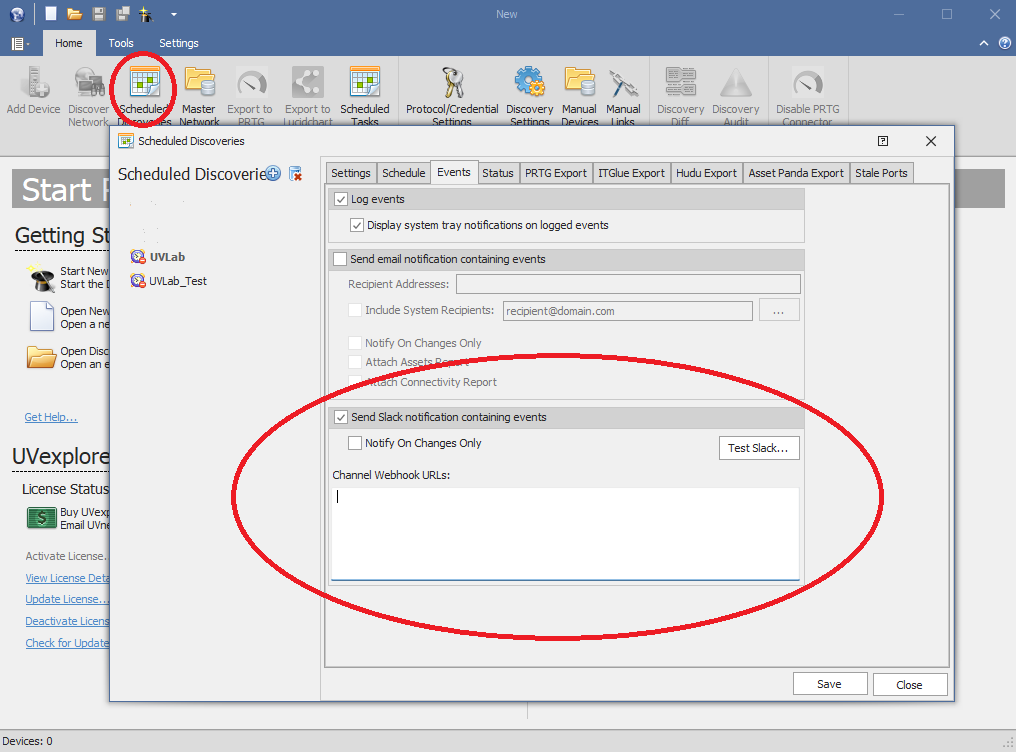Screen dimensions: 1016x752
Task: Click the Save button
Action: click(x=829, y=684)
